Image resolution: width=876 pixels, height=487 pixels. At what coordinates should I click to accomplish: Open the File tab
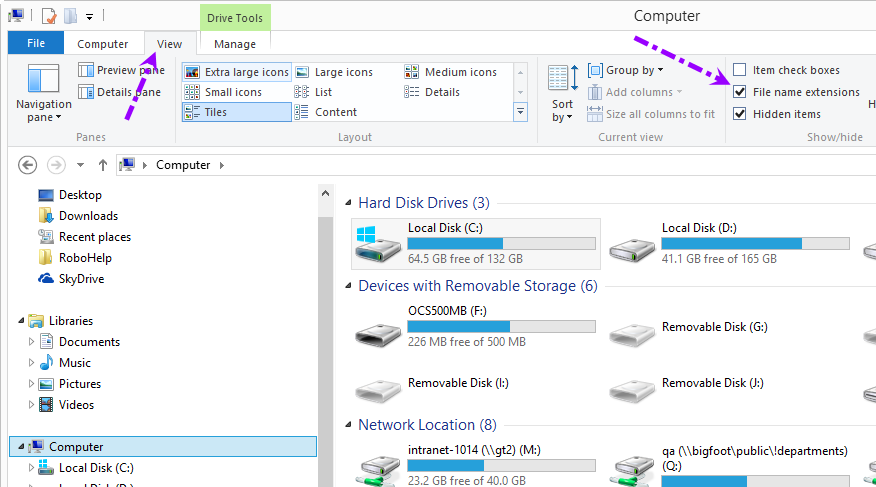point(36,43)
